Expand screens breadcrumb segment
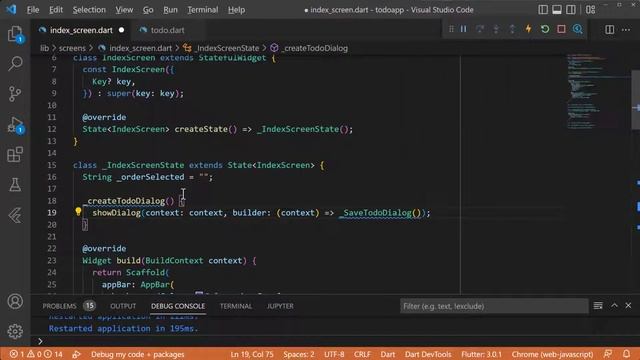640x360 pixels. coord(72,48)
